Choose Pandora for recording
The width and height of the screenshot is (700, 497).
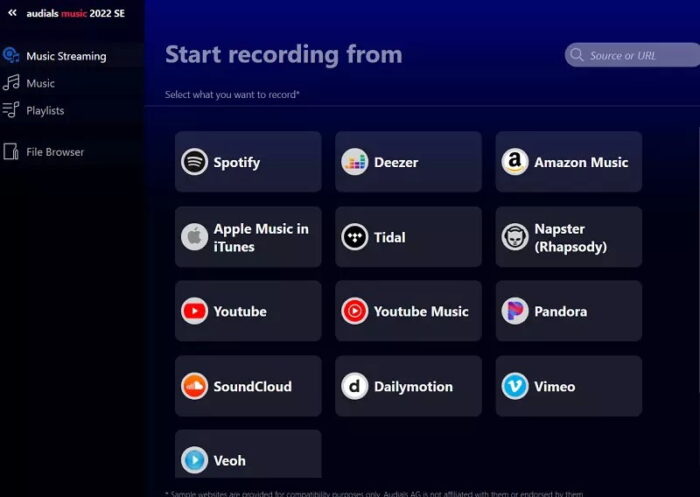(x=569, y=311)
